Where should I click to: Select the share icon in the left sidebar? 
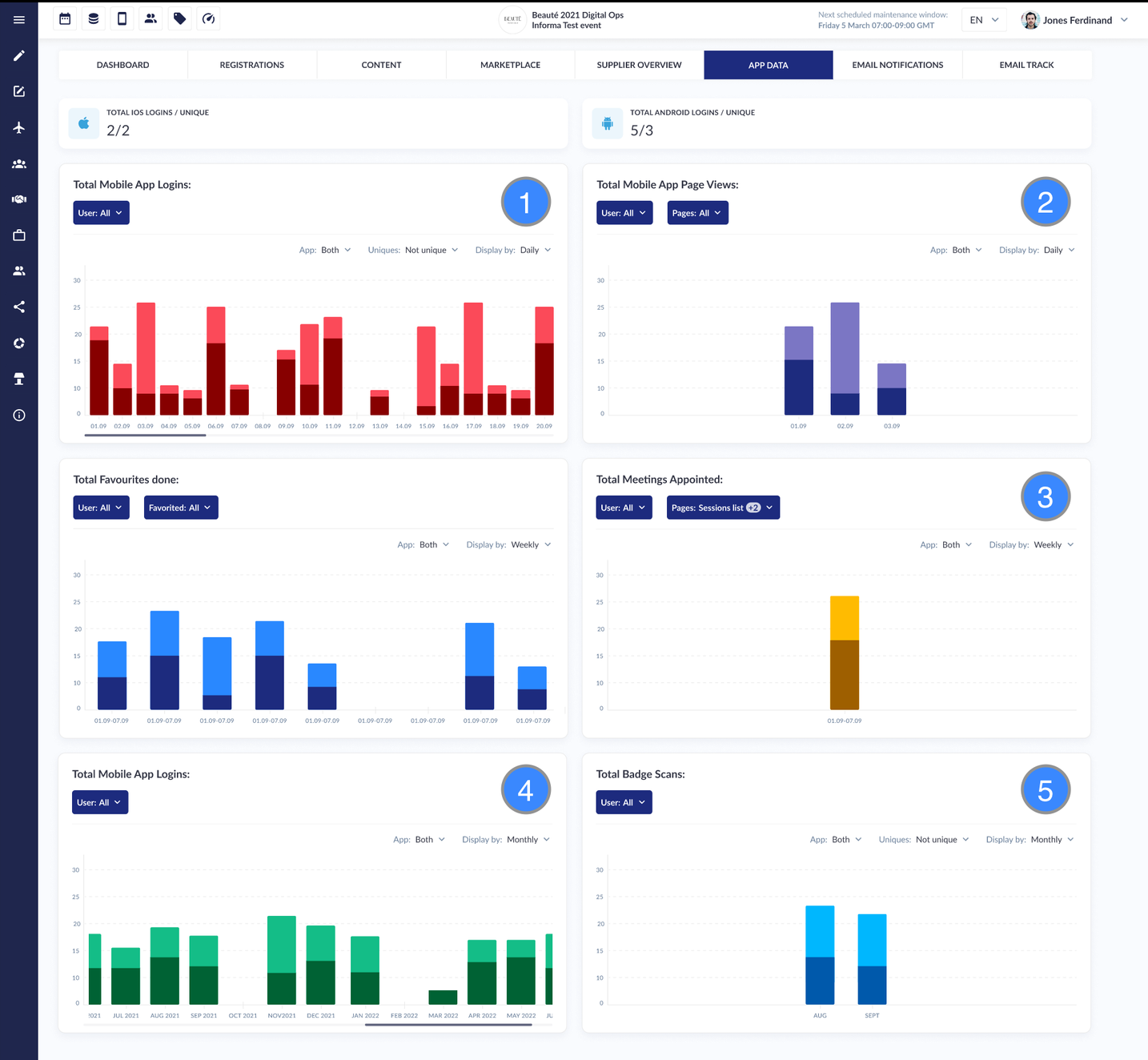pyautogui.click(x=19, y=307)
